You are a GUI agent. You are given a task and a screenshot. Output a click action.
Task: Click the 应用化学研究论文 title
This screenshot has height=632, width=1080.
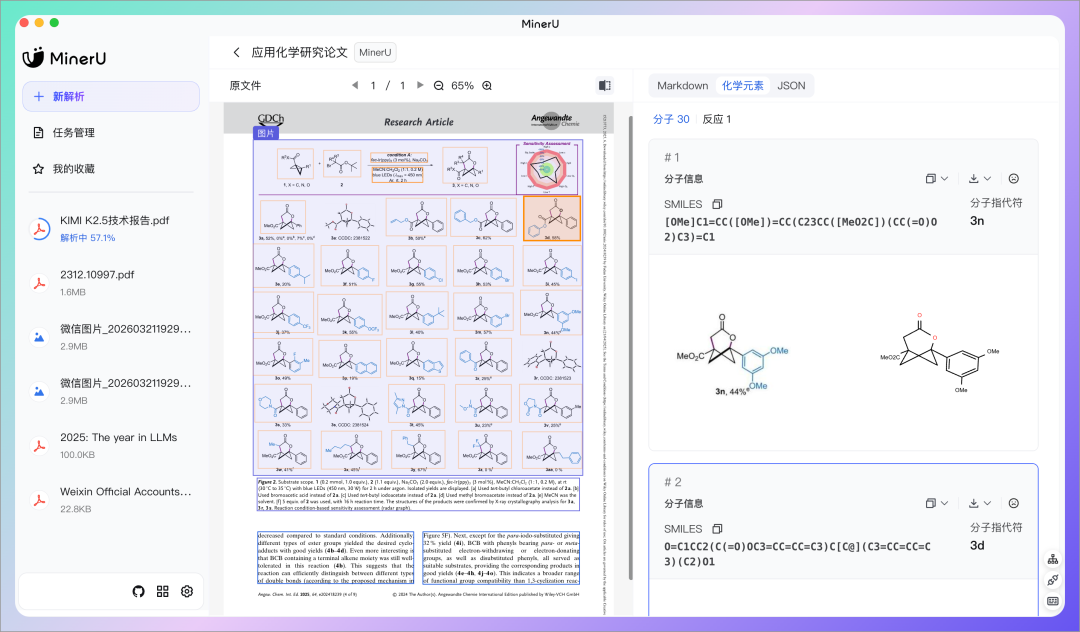click(299, 52)
